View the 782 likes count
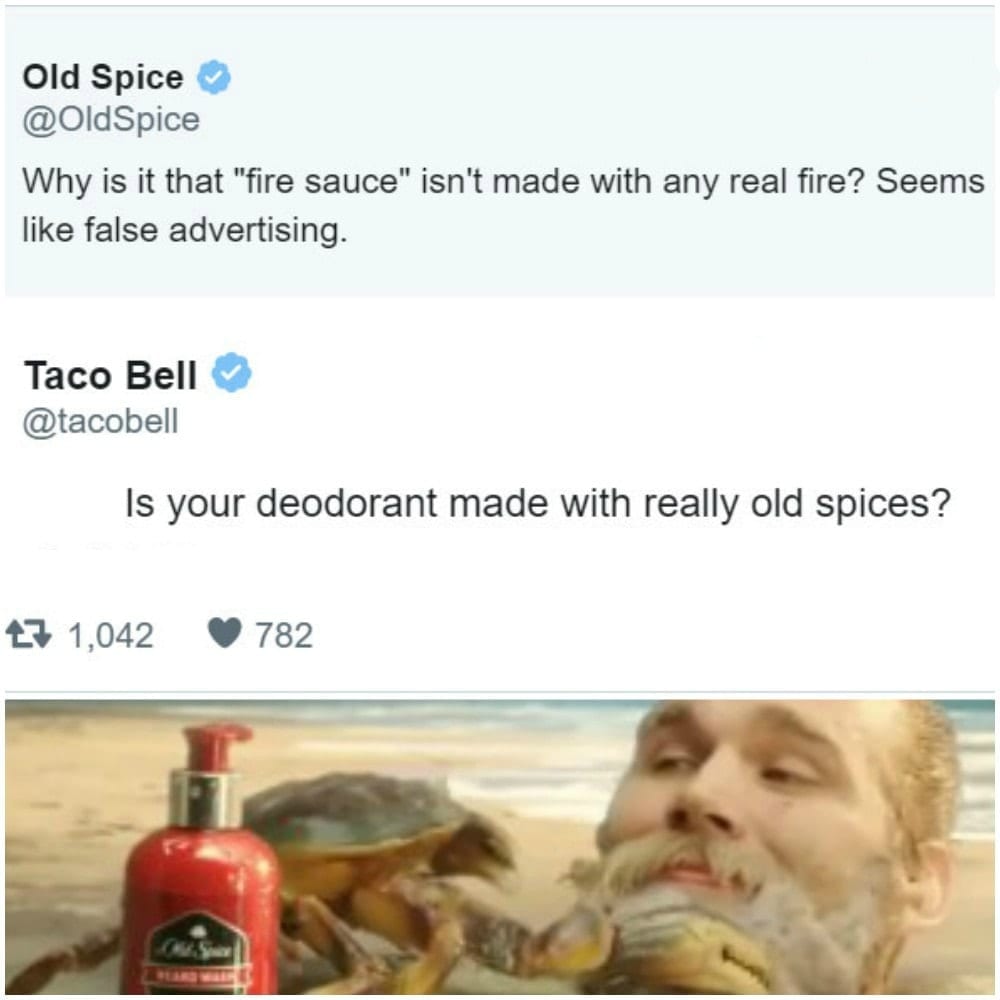The width and height of the screenshot is (1000, 1000). [284, 635]
